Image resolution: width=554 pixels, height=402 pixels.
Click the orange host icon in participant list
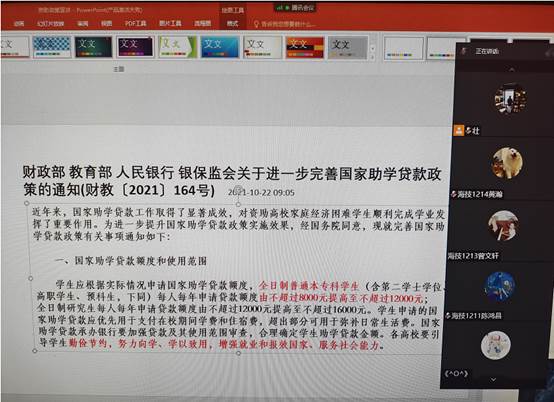[459, 130]
